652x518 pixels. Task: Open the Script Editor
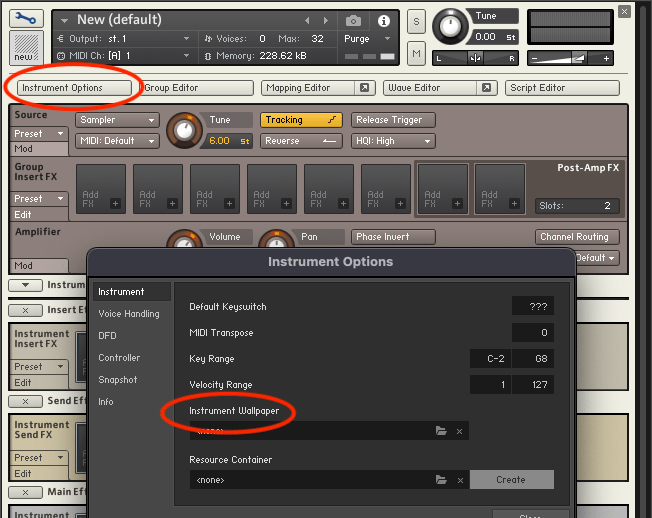[x=562, y=88]
